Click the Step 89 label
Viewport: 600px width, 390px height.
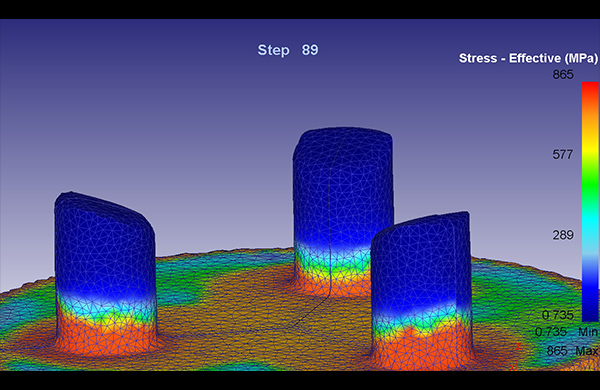click(288, 50)
